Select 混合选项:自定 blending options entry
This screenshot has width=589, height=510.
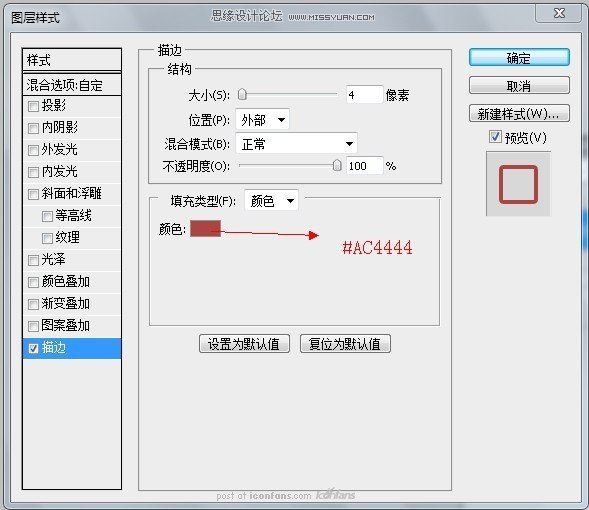[x=72, y=85]
